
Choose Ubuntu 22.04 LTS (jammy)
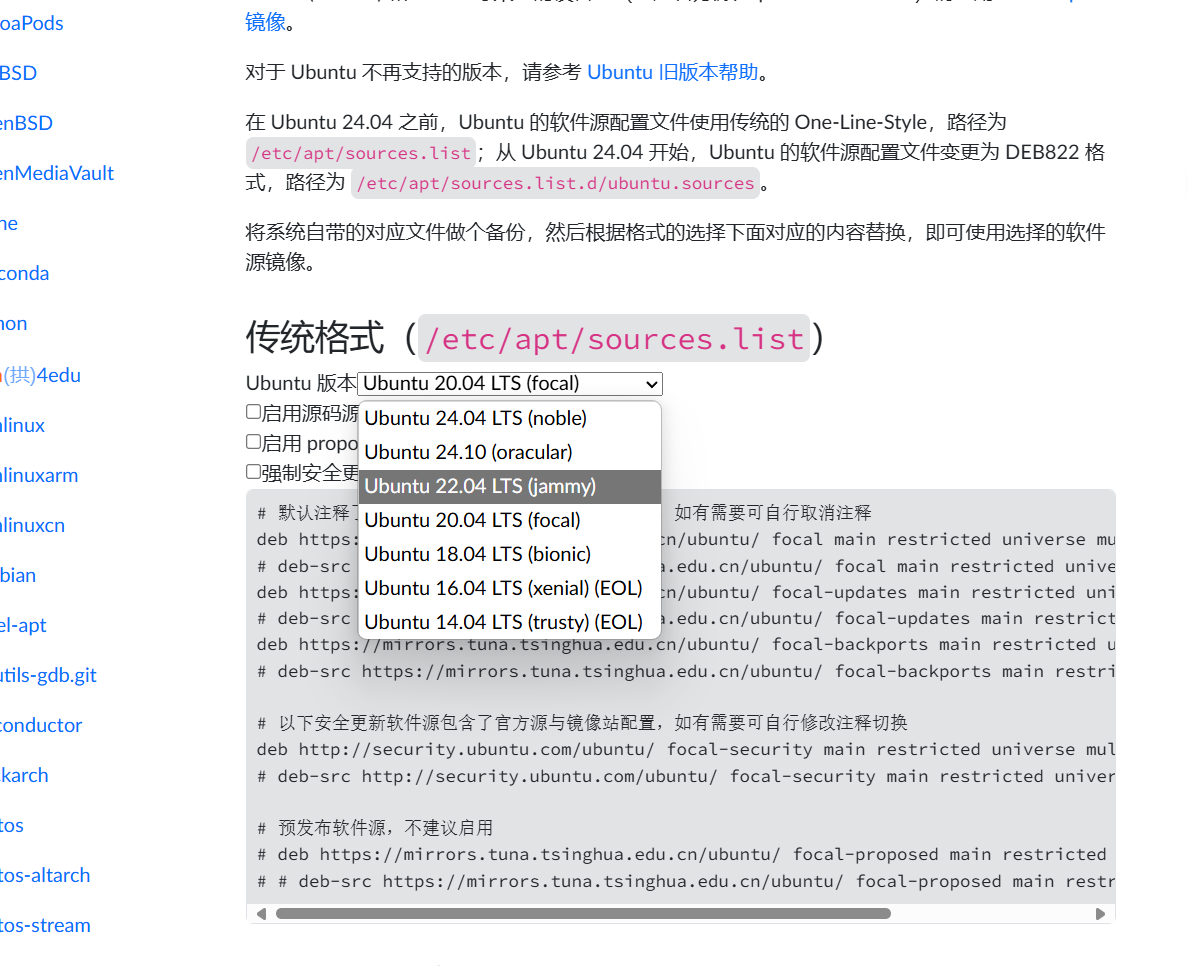click(510, 486)
